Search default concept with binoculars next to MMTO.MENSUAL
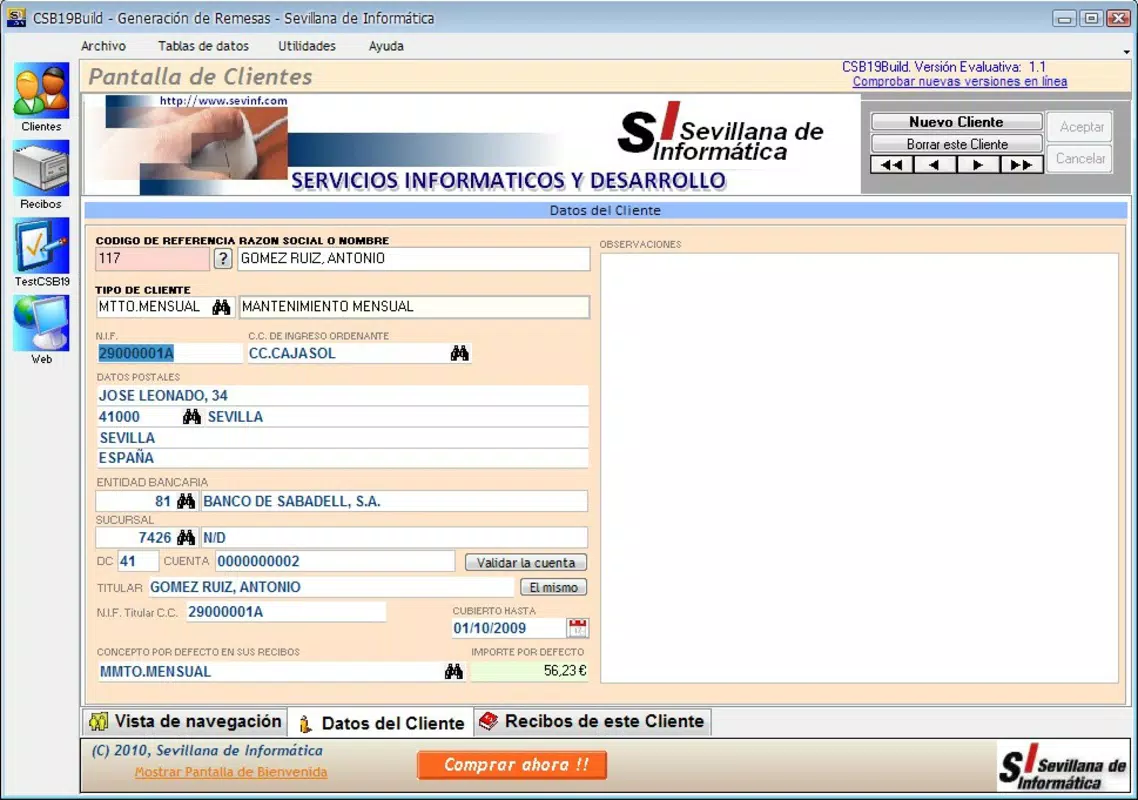 [x=454, y=672]
